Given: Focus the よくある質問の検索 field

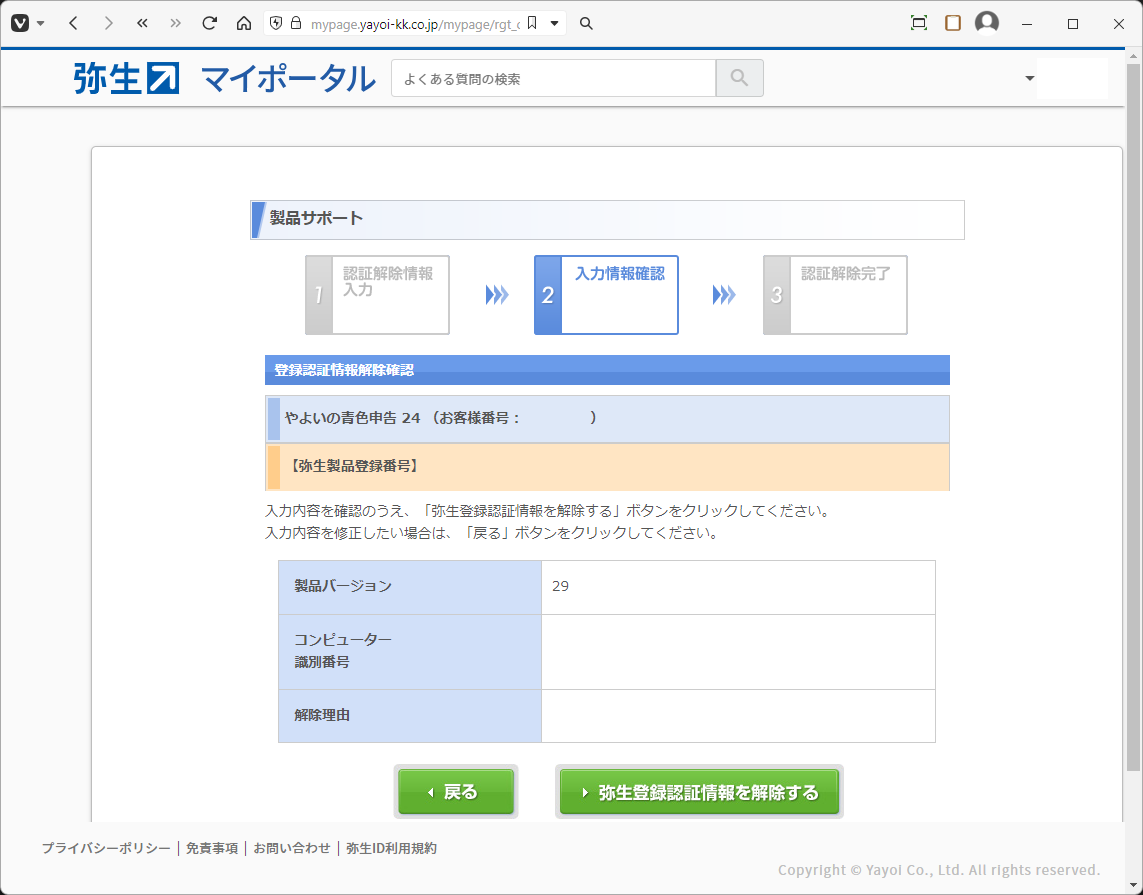Looking at the screenshot, I should [553, 78].
